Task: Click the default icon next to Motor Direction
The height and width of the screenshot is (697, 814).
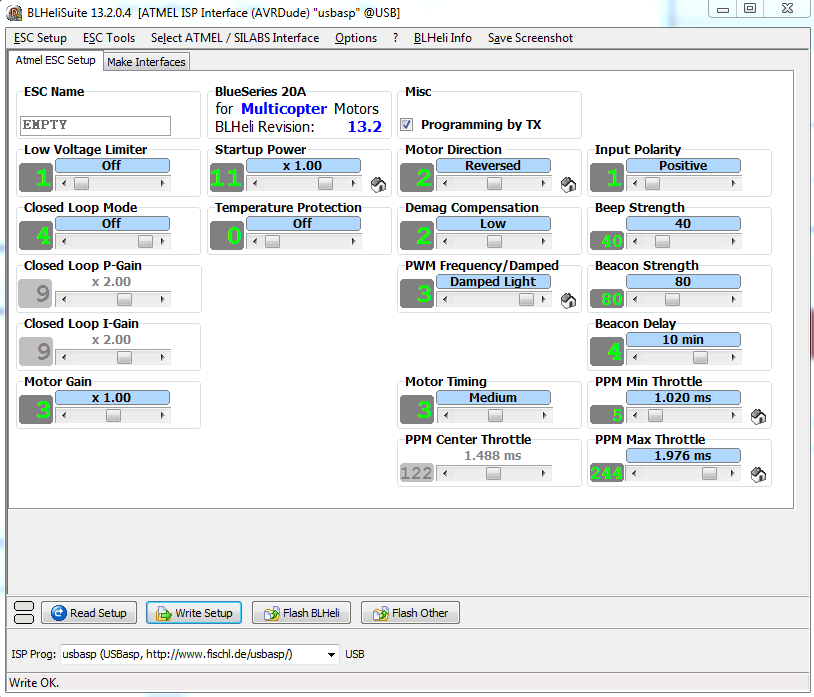Action: pos(568,184)
